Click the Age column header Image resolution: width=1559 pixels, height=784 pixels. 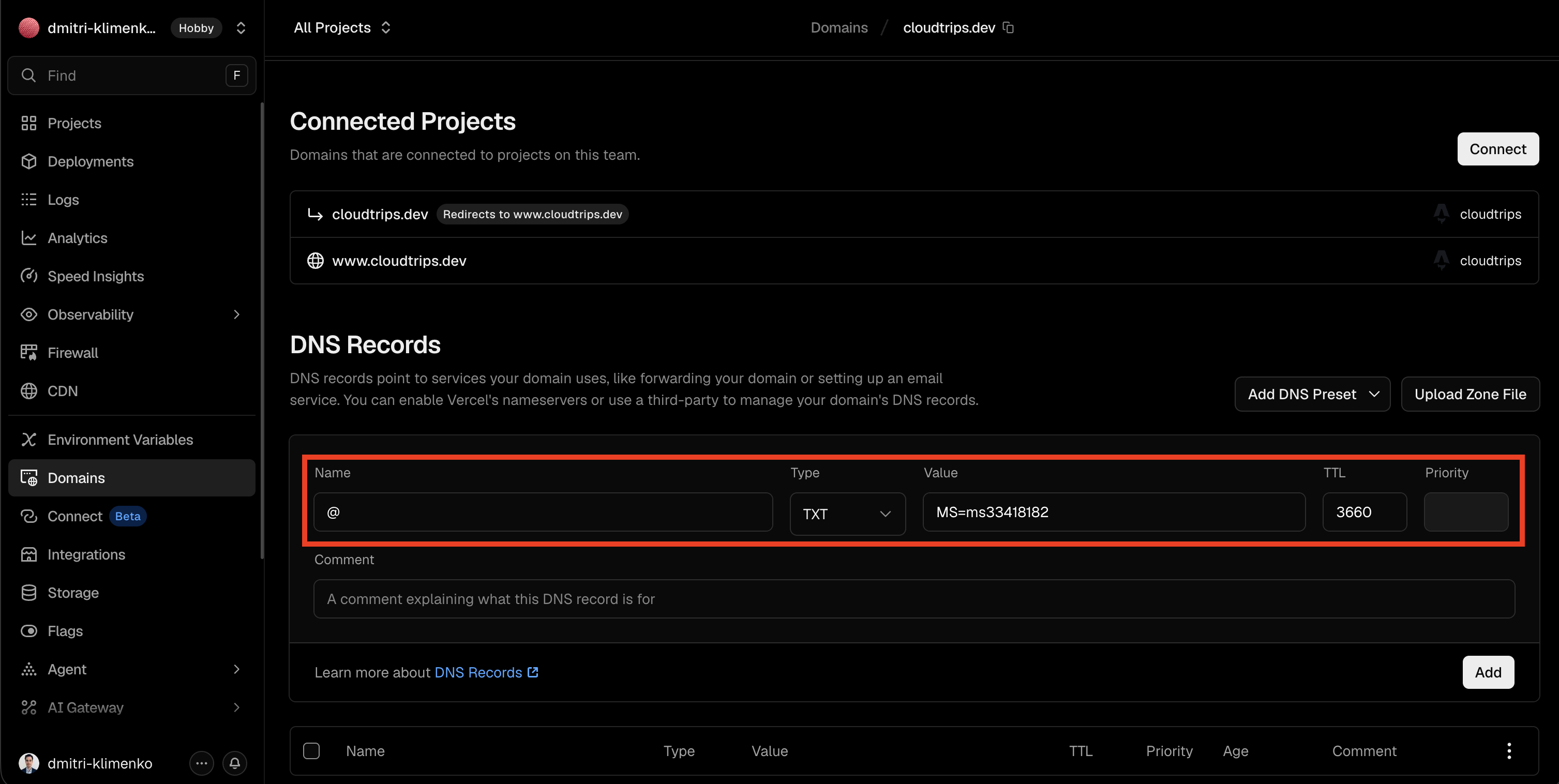(x=1235, y=751)
